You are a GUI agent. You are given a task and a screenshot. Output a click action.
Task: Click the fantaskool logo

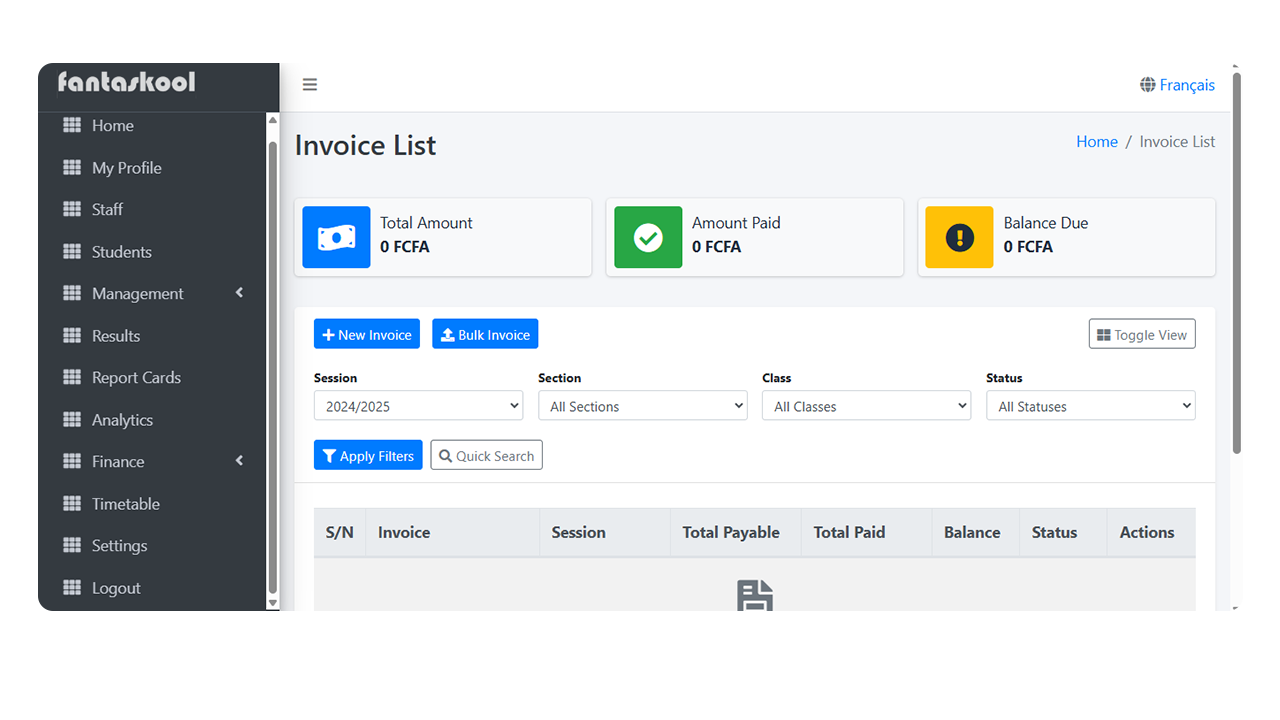point(127,82)
